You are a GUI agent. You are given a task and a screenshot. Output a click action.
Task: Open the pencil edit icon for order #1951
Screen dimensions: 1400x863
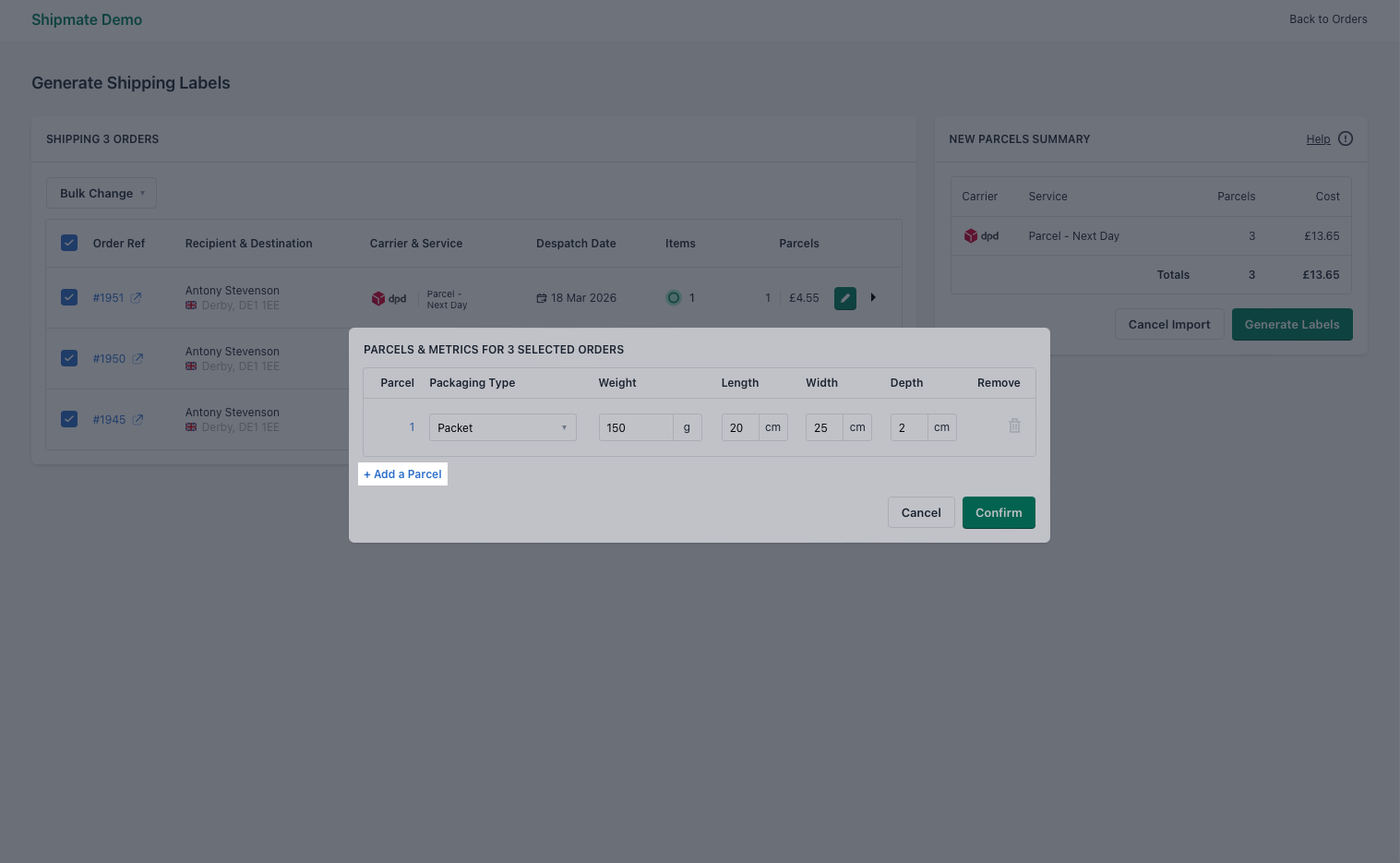(x=844, y=297)
